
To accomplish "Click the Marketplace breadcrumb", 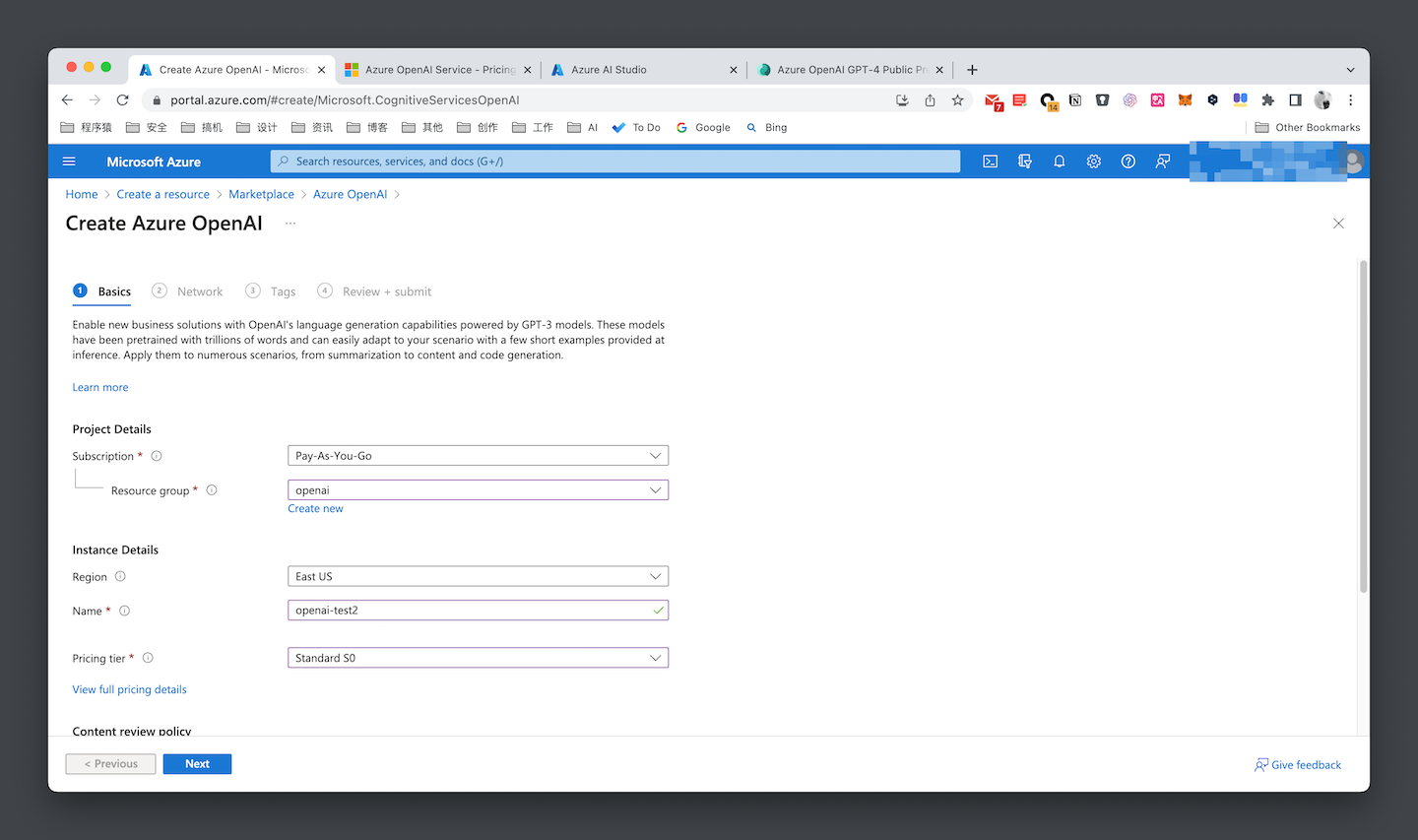I will (x=261, y=194).
